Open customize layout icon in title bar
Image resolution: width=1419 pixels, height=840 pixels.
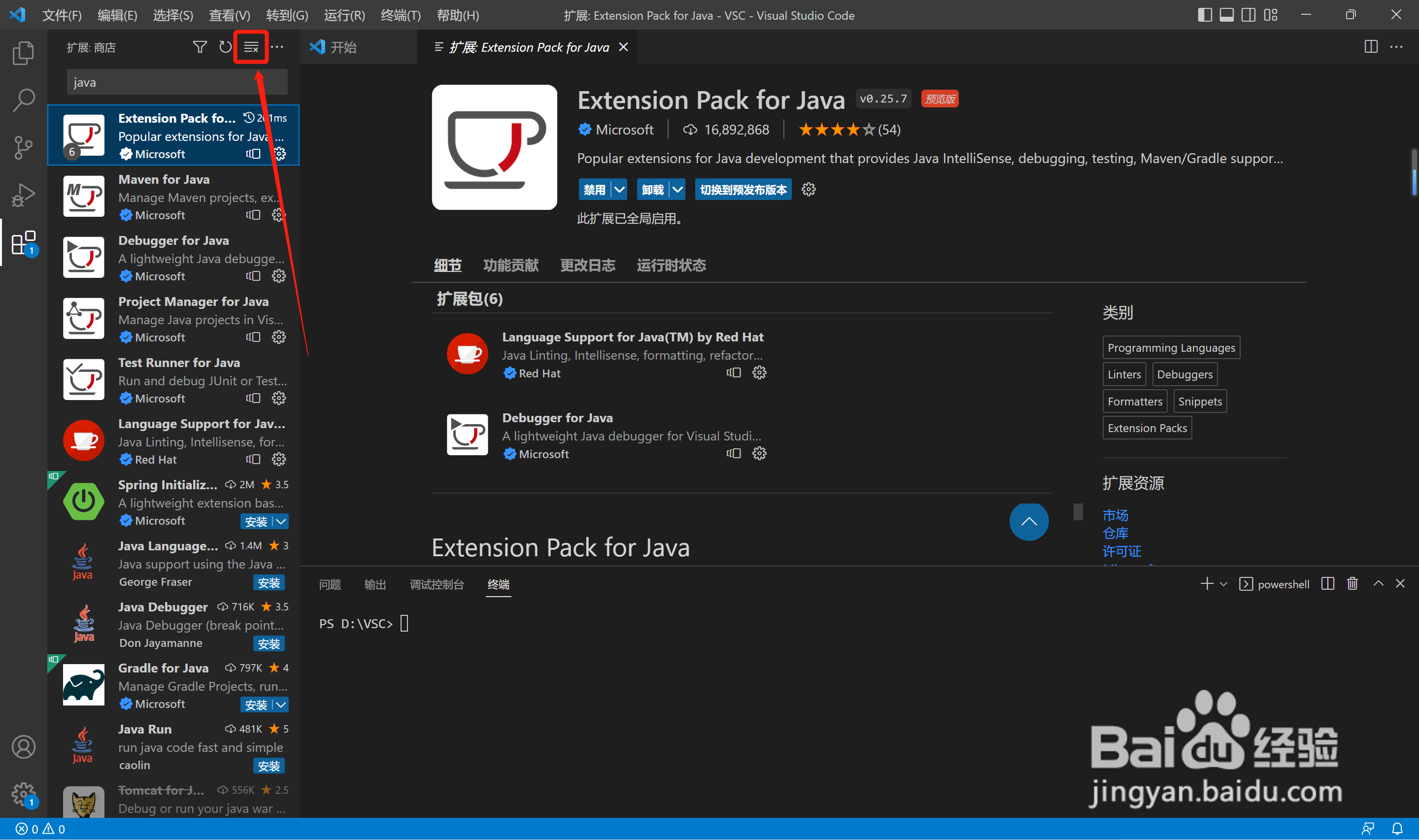point(1271,15)
